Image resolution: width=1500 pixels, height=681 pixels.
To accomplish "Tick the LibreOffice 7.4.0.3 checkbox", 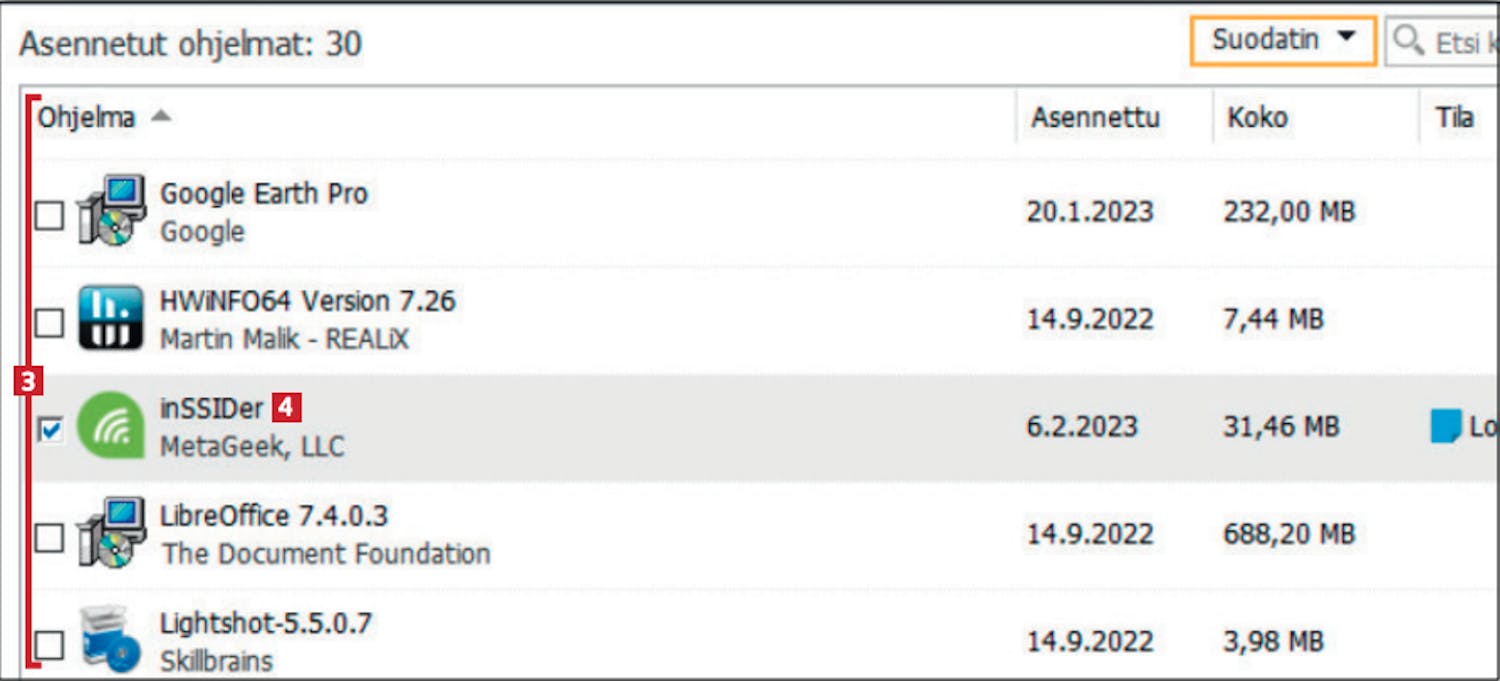I will [x=49, y=538].
